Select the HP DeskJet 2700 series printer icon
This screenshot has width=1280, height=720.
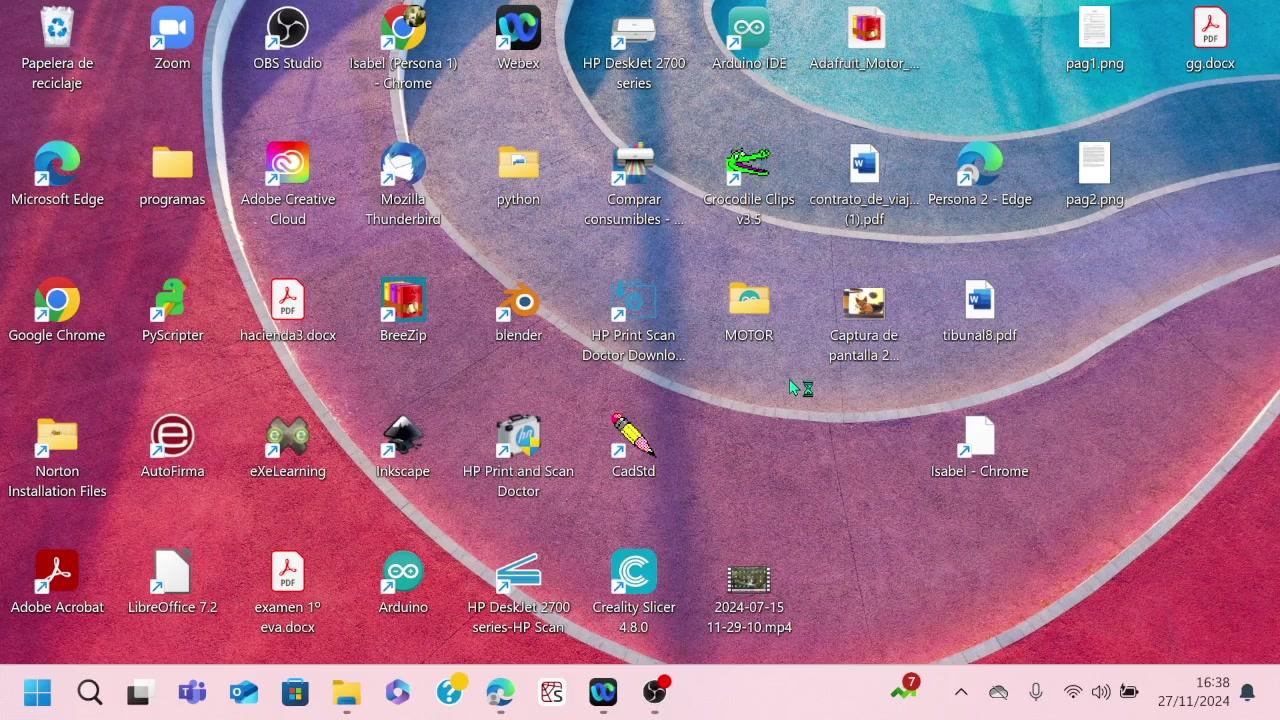[x=634, y=49]
